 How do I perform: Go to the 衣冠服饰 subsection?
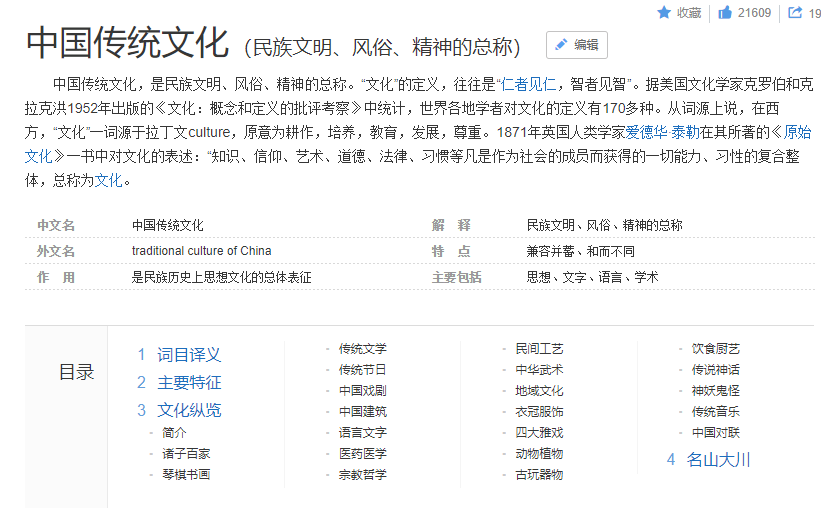(539, 412)
